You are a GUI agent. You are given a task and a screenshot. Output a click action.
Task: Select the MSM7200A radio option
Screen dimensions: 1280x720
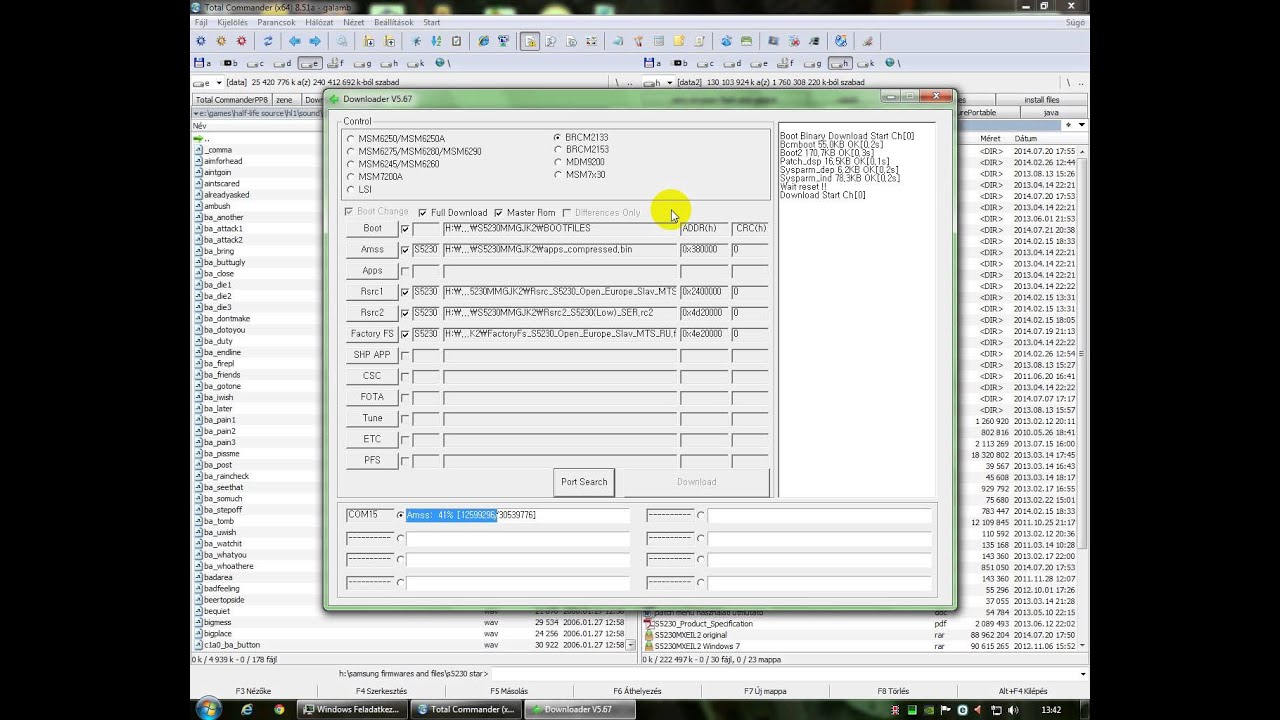pos(374,177)
